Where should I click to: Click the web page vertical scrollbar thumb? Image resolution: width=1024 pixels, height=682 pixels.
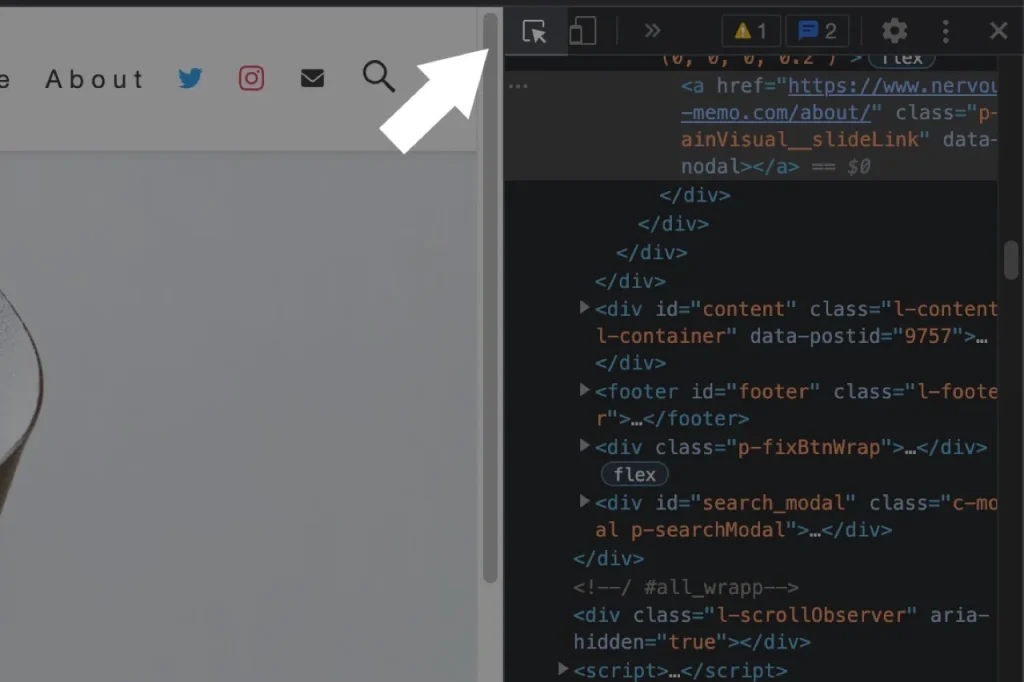490,297
